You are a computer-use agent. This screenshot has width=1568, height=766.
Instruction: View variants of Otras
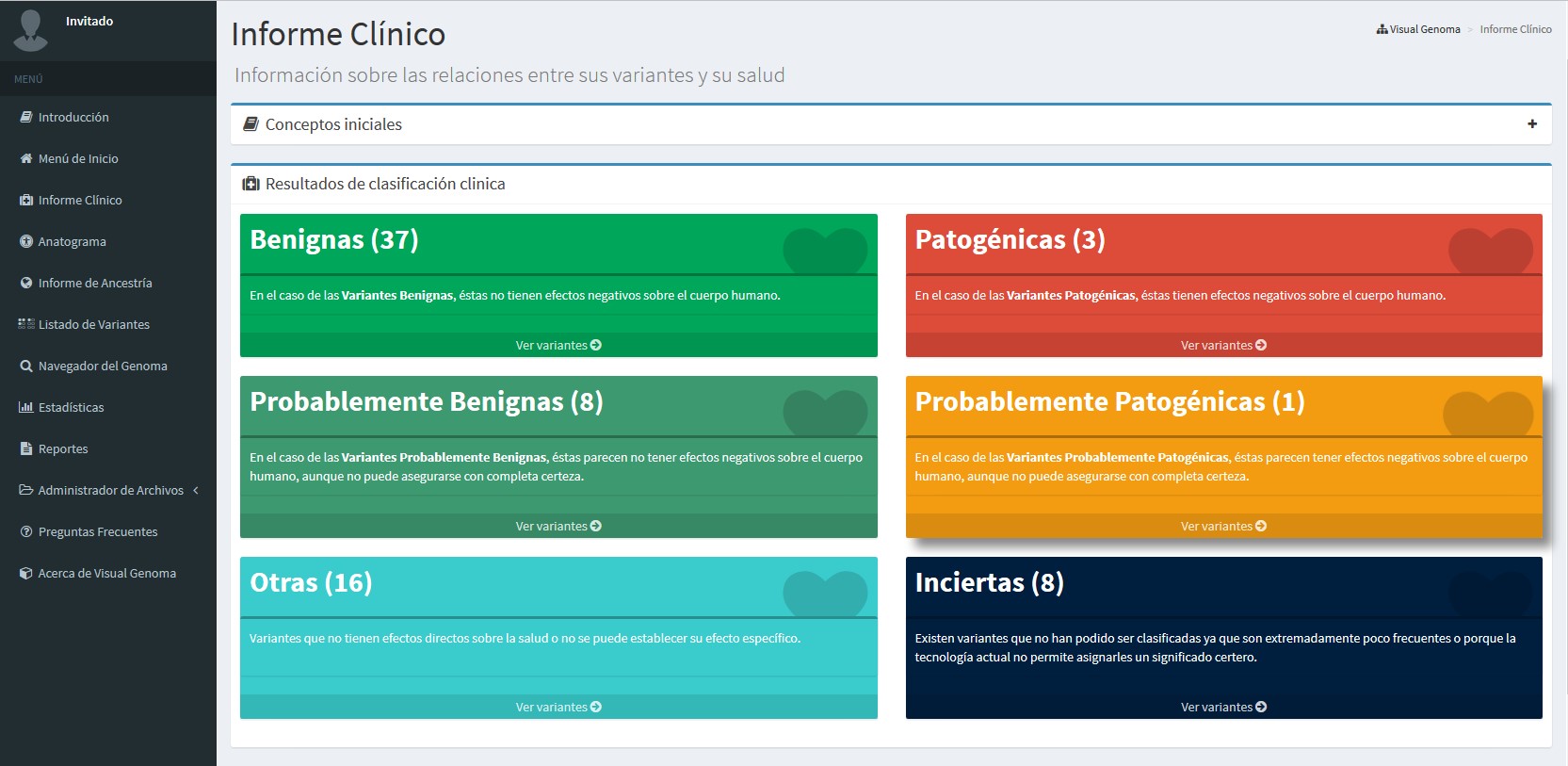558,707
